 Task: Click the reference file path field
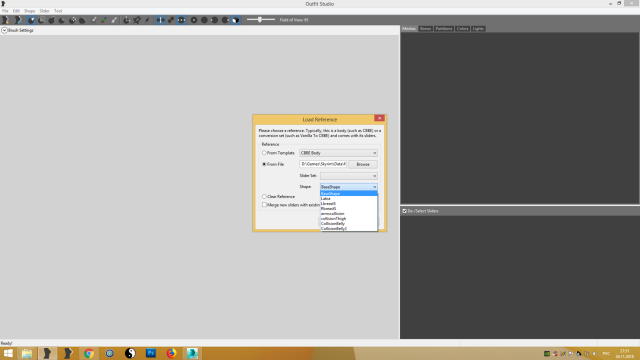323,164
